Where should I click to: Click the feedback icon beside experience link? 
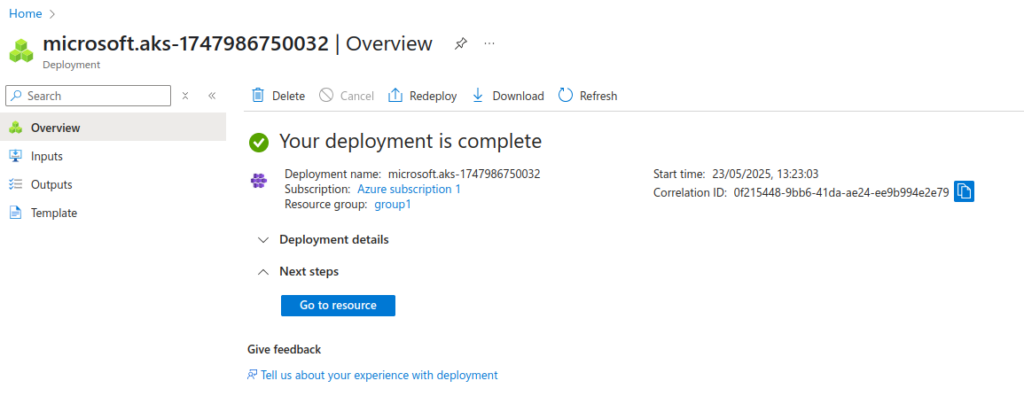pyautogui.click(x=252, y=375)
